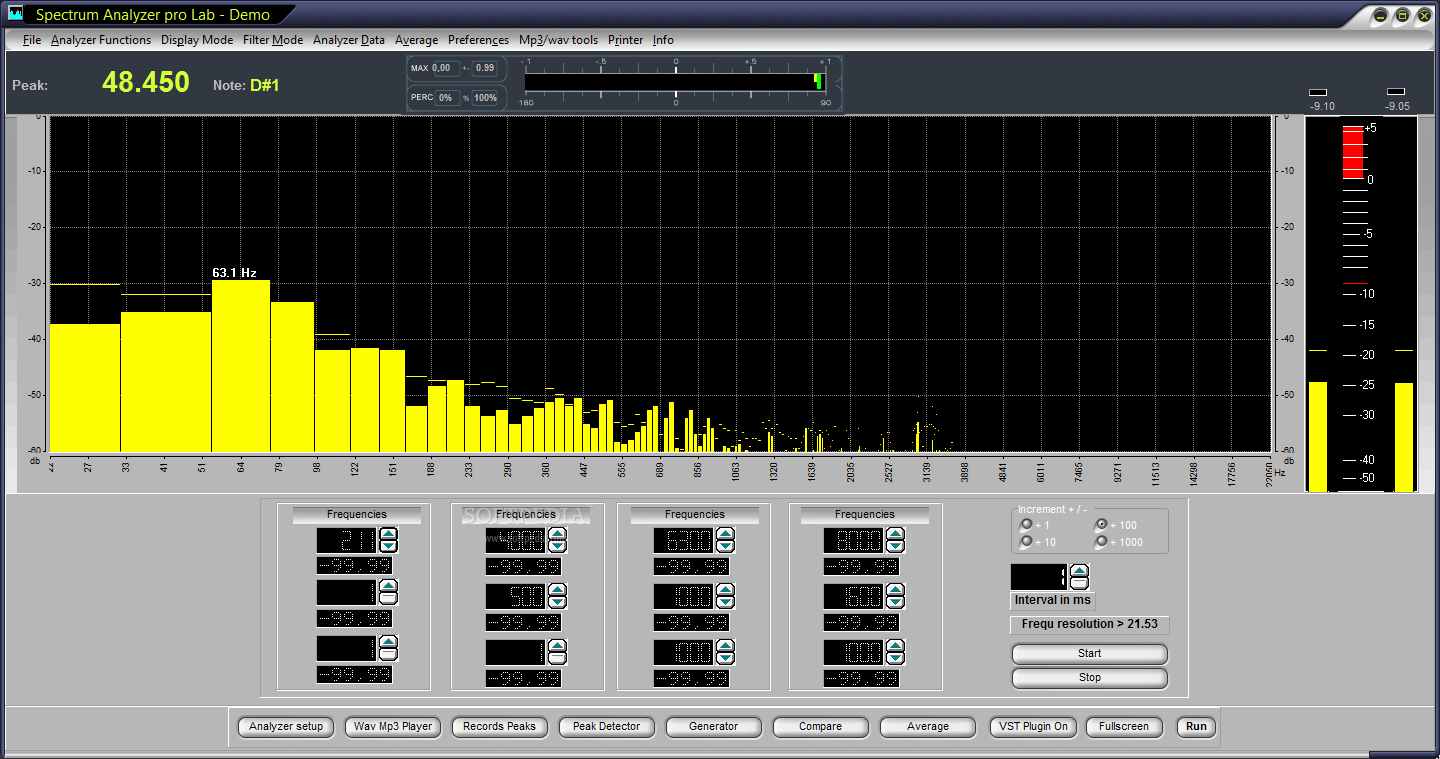Image resolution: width=1440 pixels, height=759 pixels.
Task: Click the 8000 frequency display field
Action: pos(854,541)
